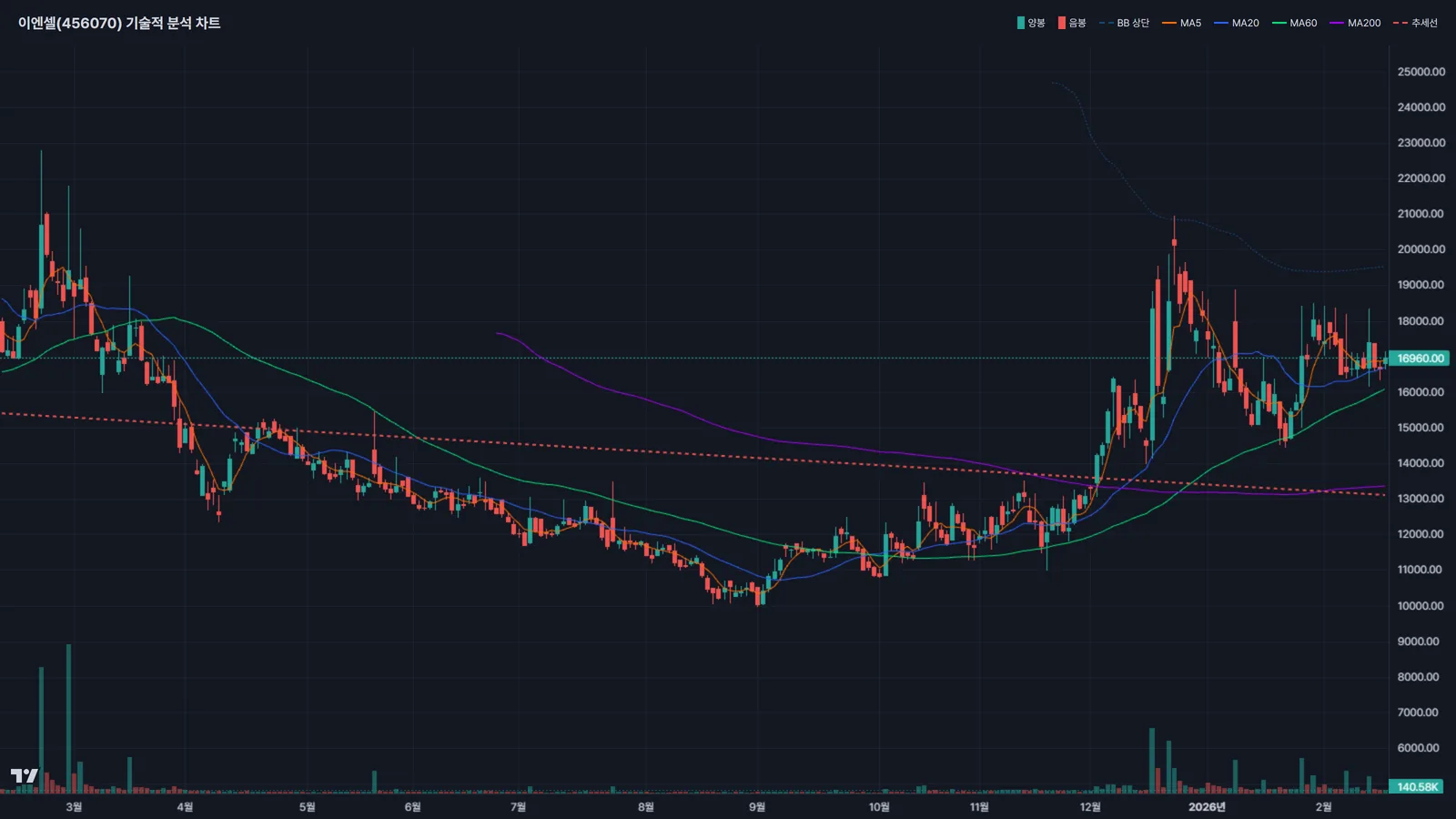Toggle the MA20 legend entry

pyautogui.click(x=1237, y=23)
